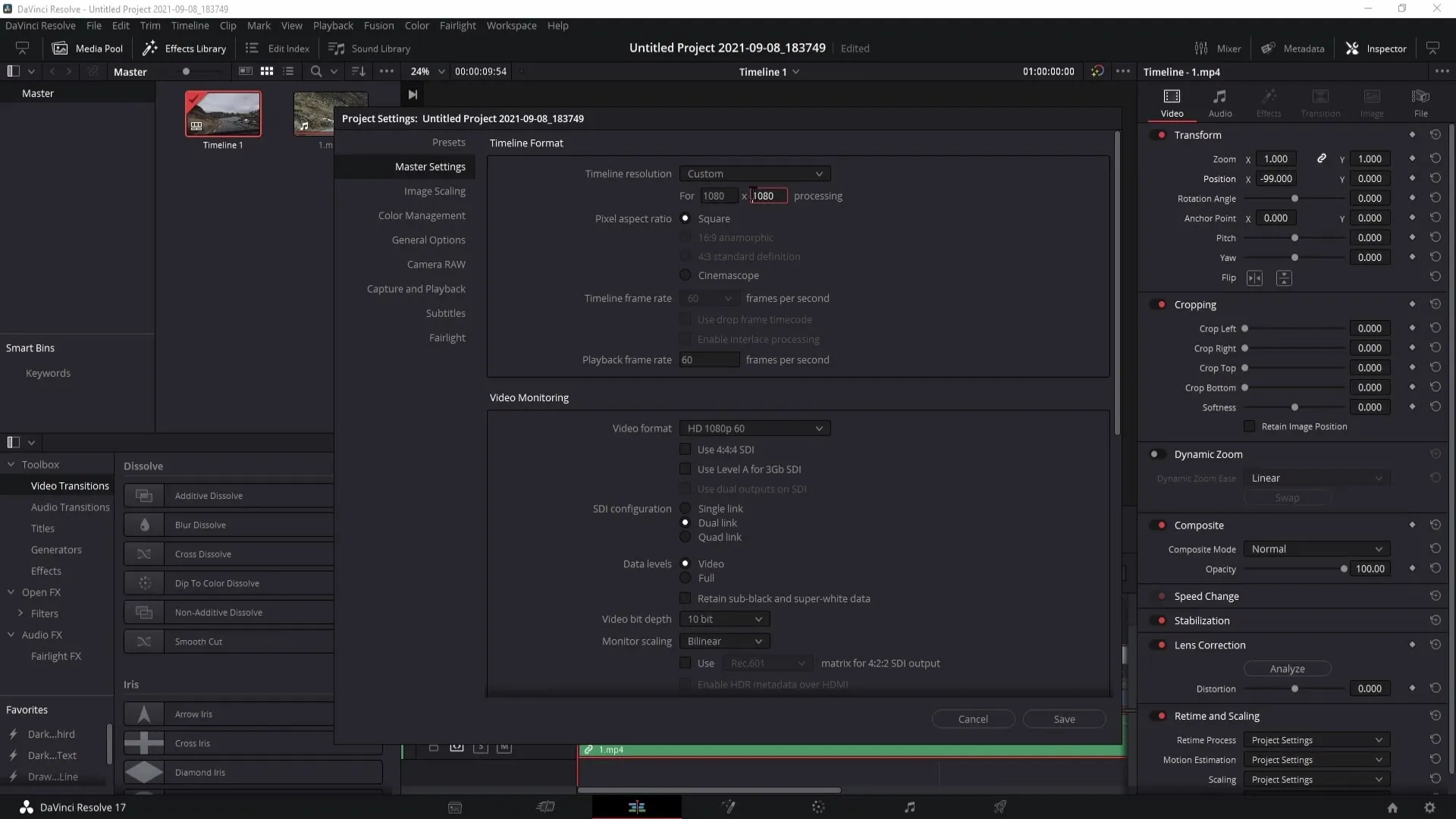Open Video format dropdown
Screen dimensions: 1456x819
(x=755, y=428)
